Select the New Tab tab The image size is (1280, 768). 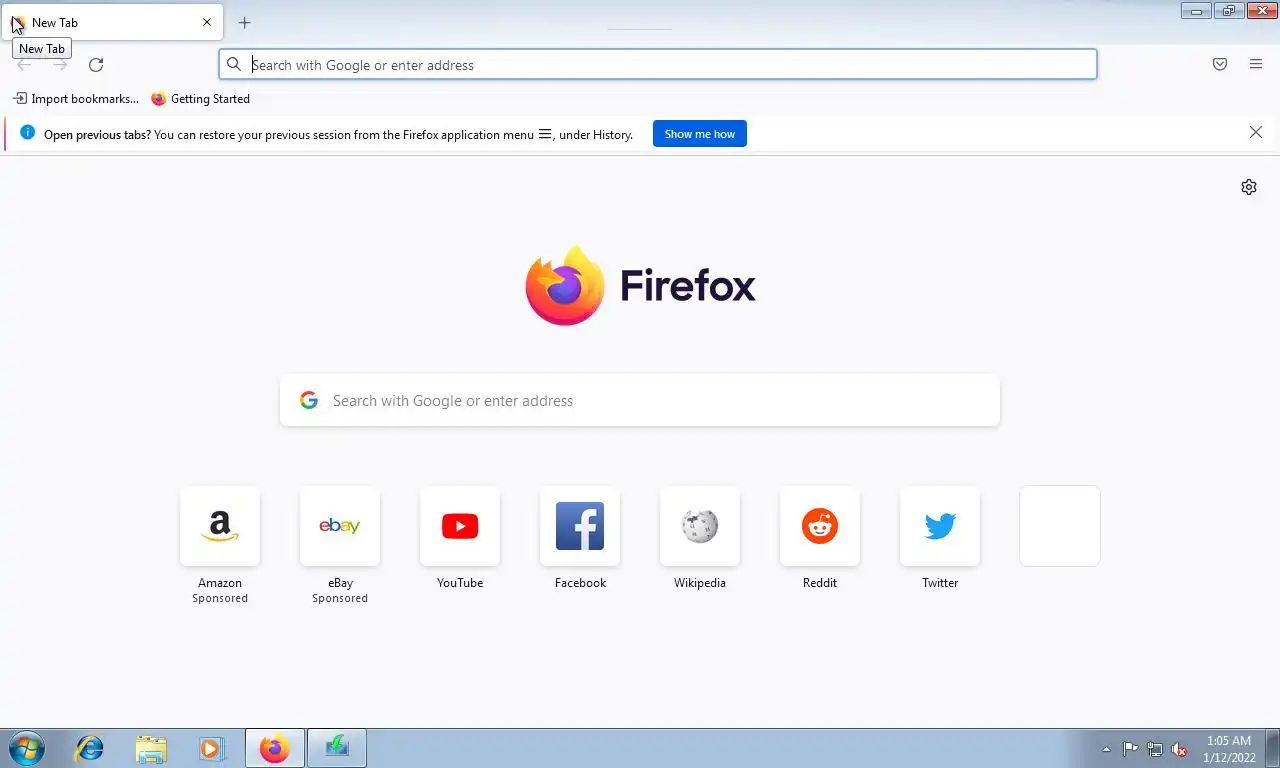click(x=112, y=22)
